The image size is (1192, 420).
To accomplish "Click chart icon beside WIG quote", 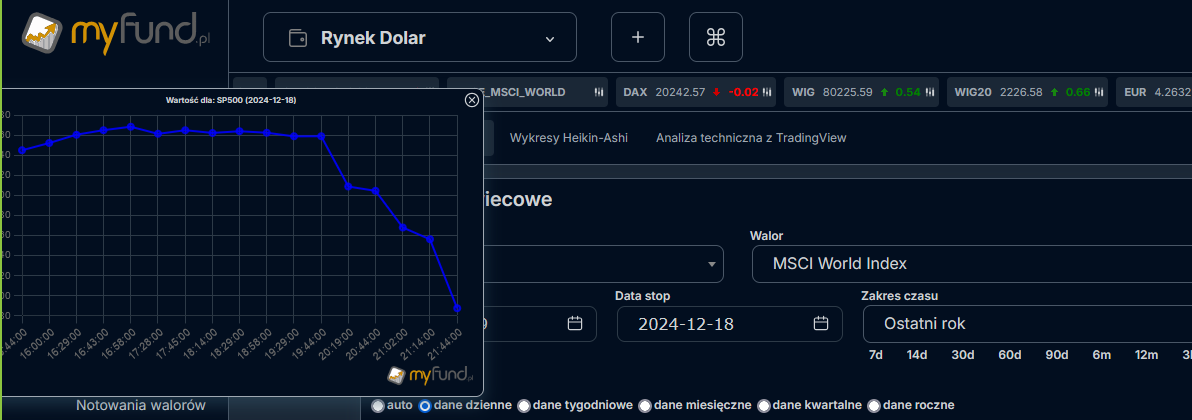I will [929, 92].
